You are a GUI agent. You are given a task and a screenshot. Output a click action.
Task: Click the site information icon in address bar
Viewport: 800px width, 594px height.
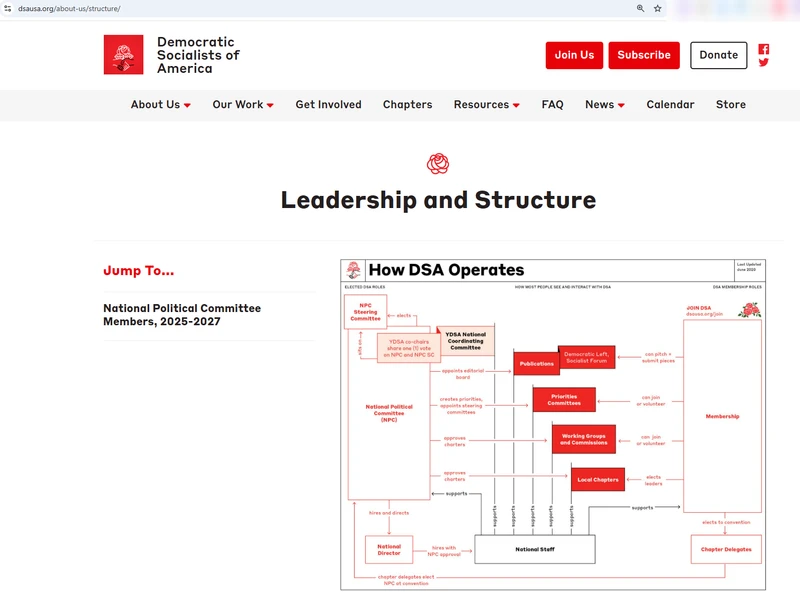(8, 8)
